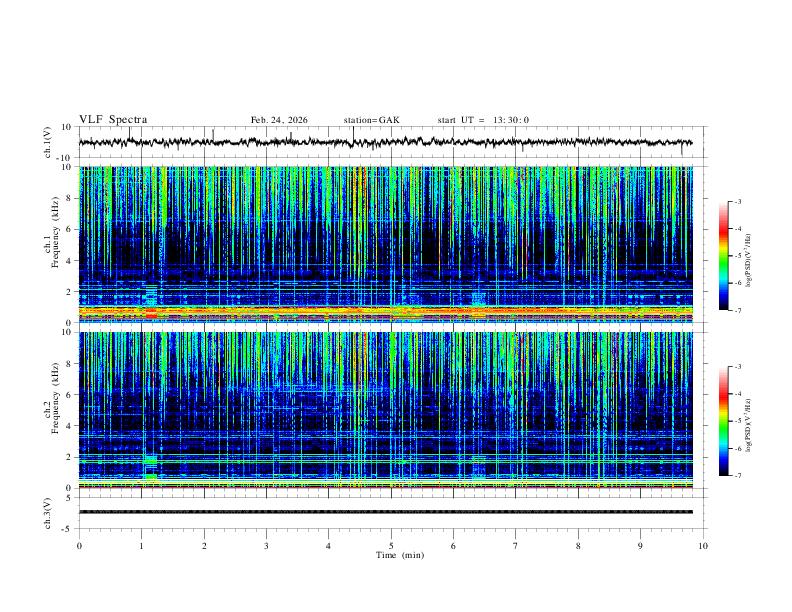
Task: Click the "-3" tick on ch.2 colorbar
Action: [738, 367]
